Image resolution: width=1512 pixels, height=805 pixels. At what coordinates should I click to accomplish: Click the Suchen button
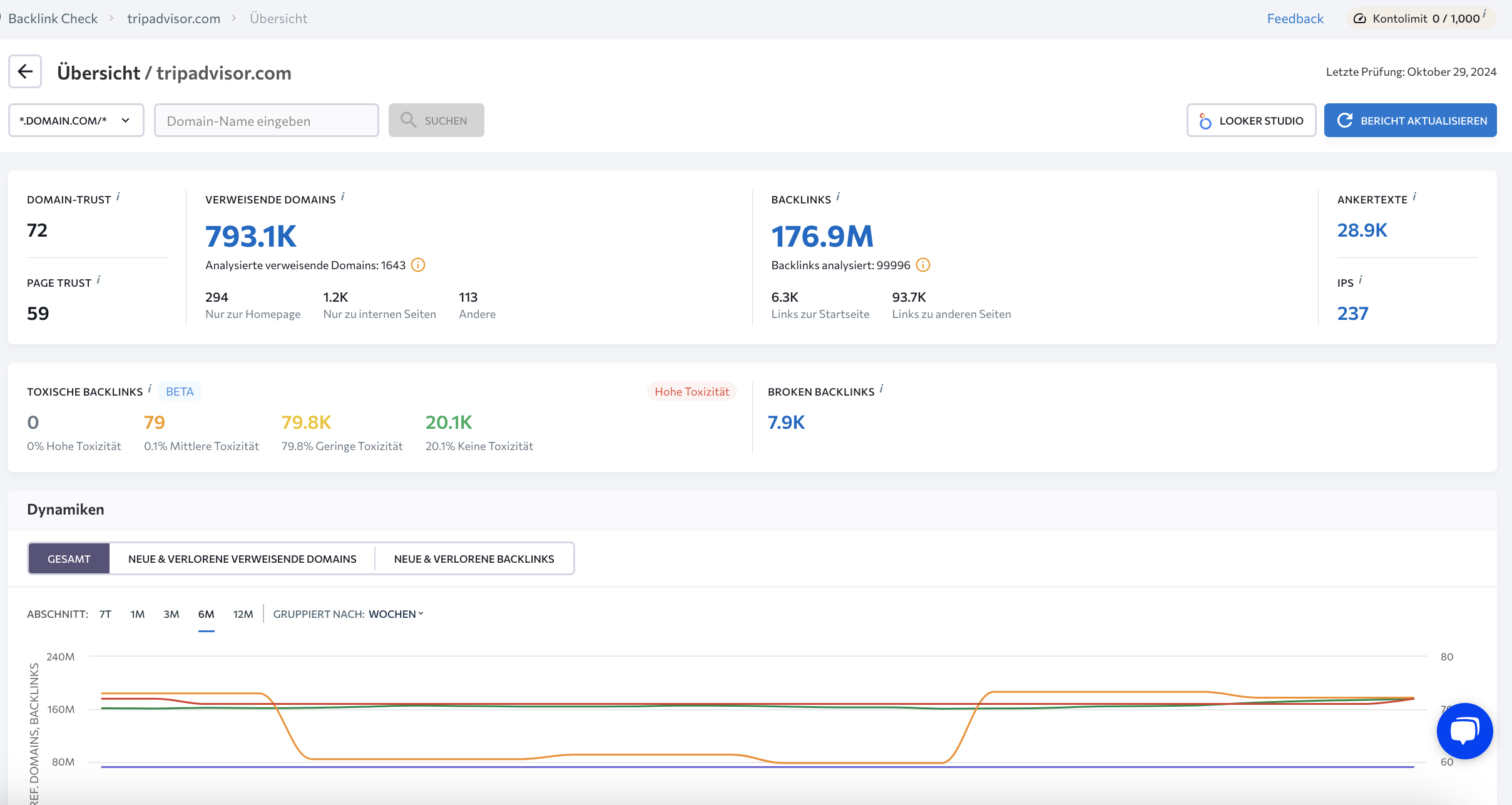coord(436,120)
